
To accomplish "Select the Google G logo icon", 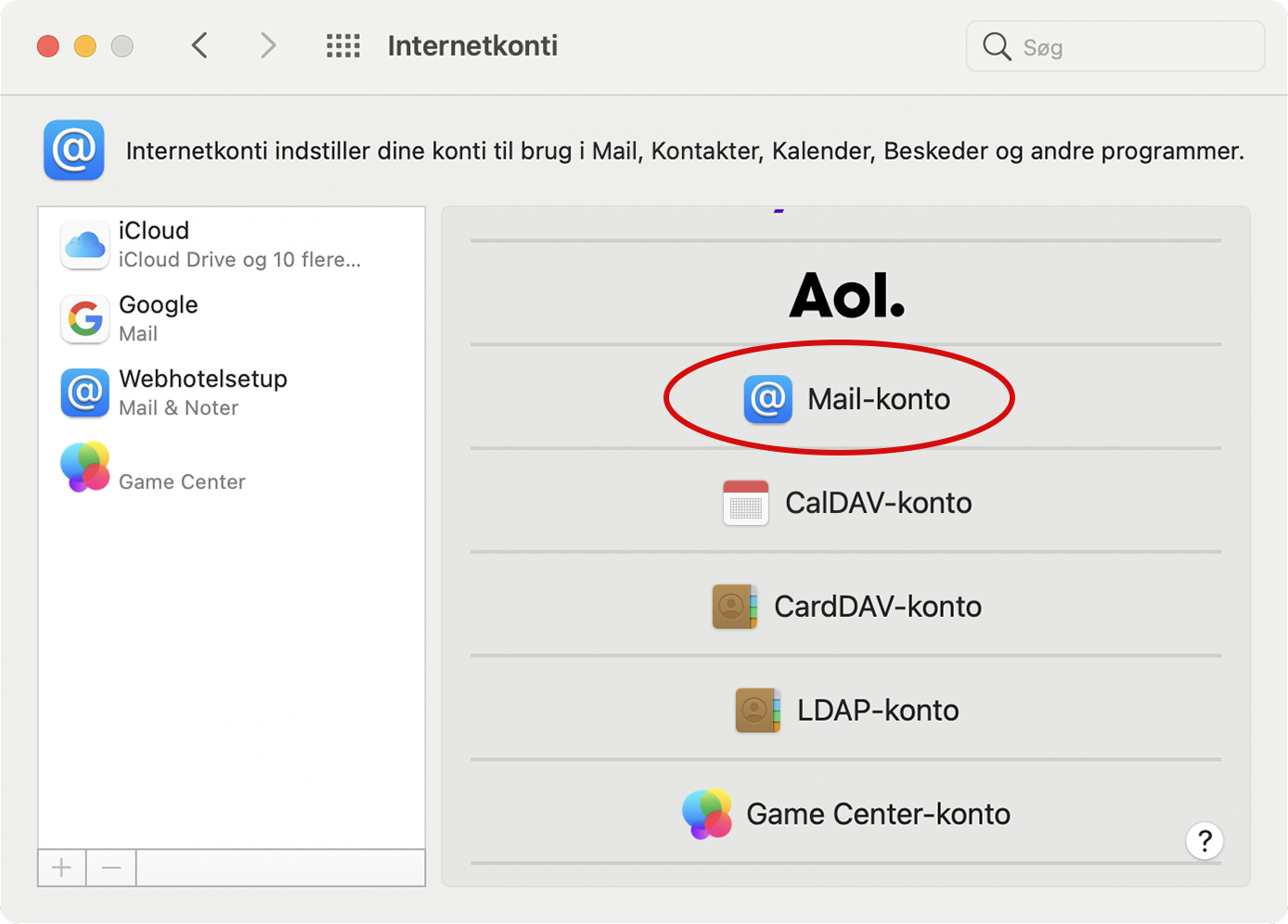I will (84, 319).
